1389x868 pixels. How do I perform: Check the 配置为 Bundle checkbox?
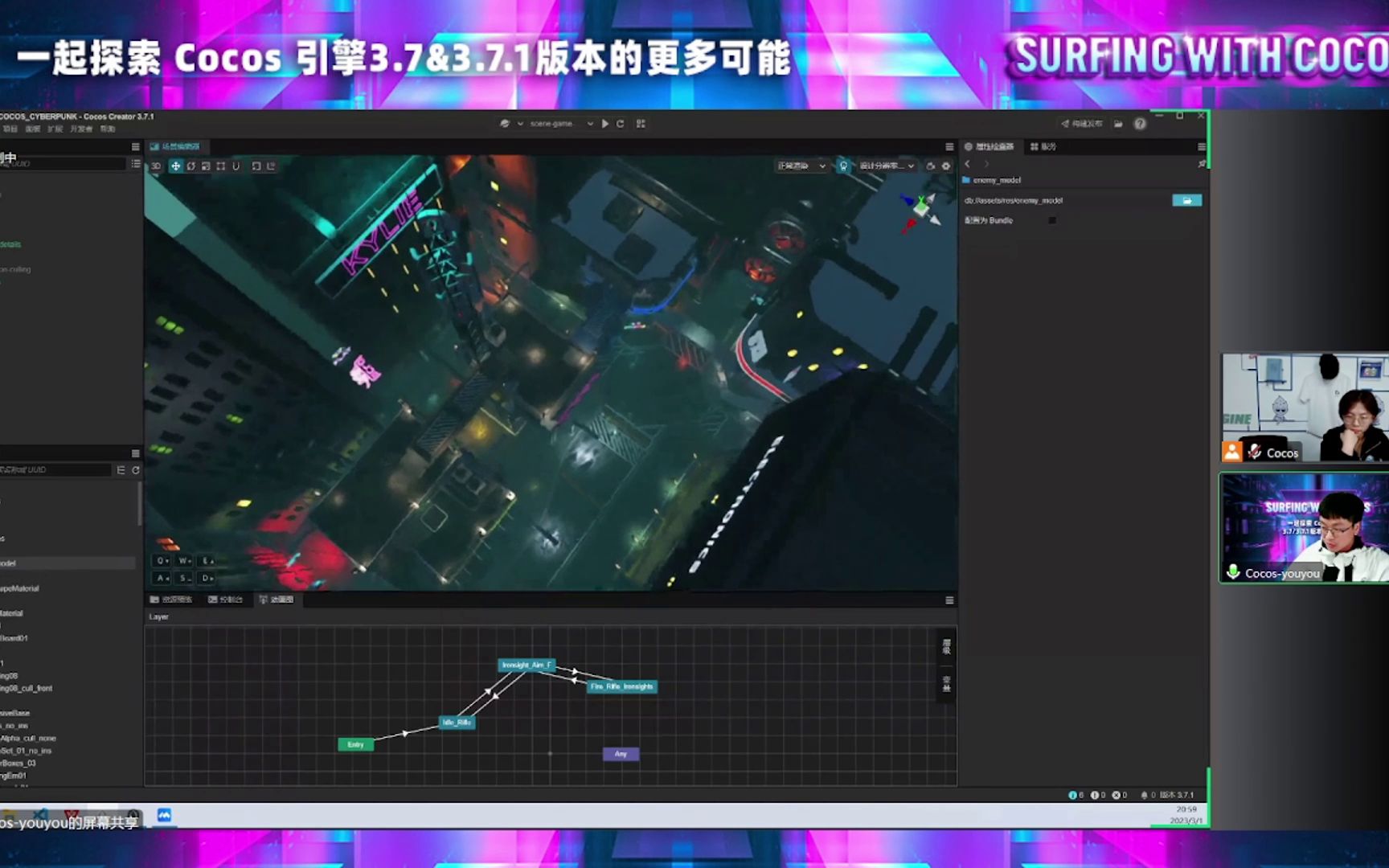pyautogui.click(x=1053, y=219)
